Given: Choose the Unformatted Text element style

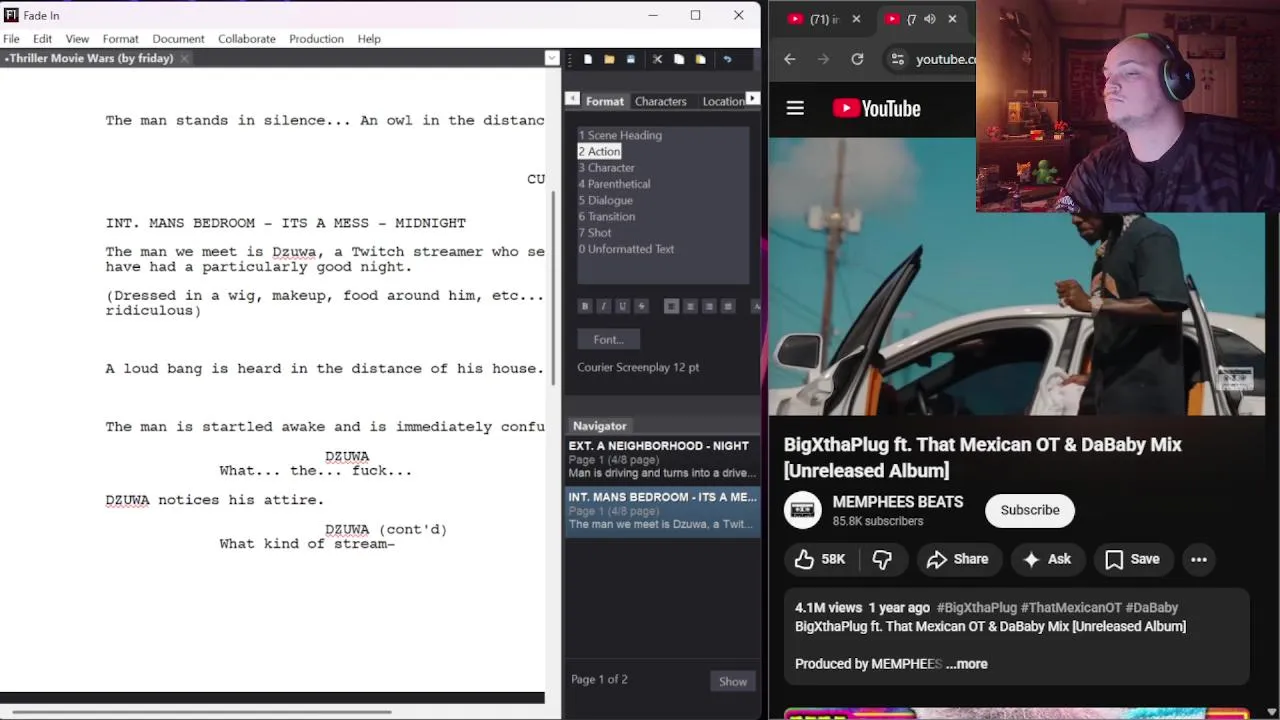Looking at the screenshot, I should coord(626,249).
